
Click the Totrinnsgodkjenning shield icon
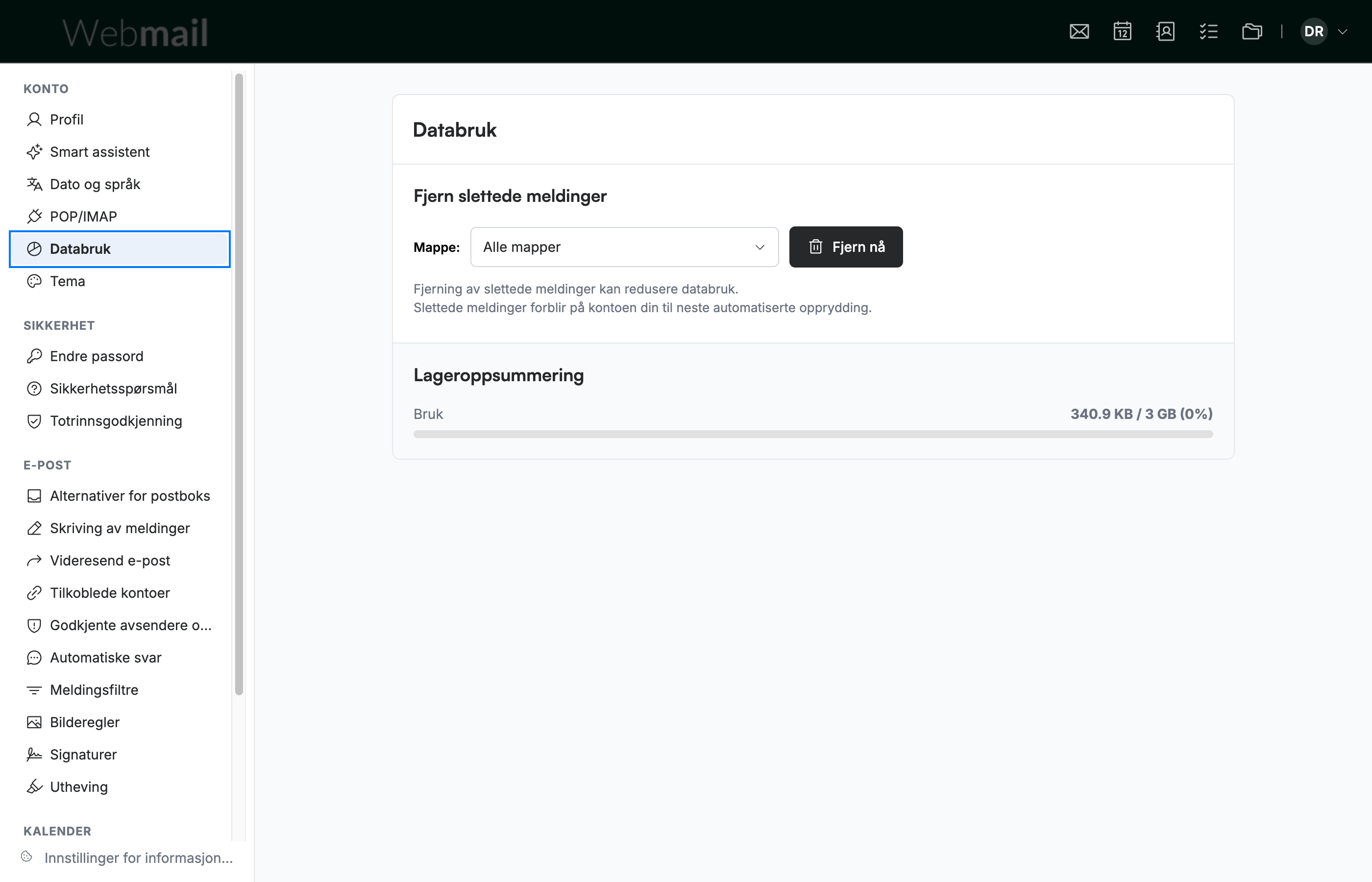pos(34,421)
